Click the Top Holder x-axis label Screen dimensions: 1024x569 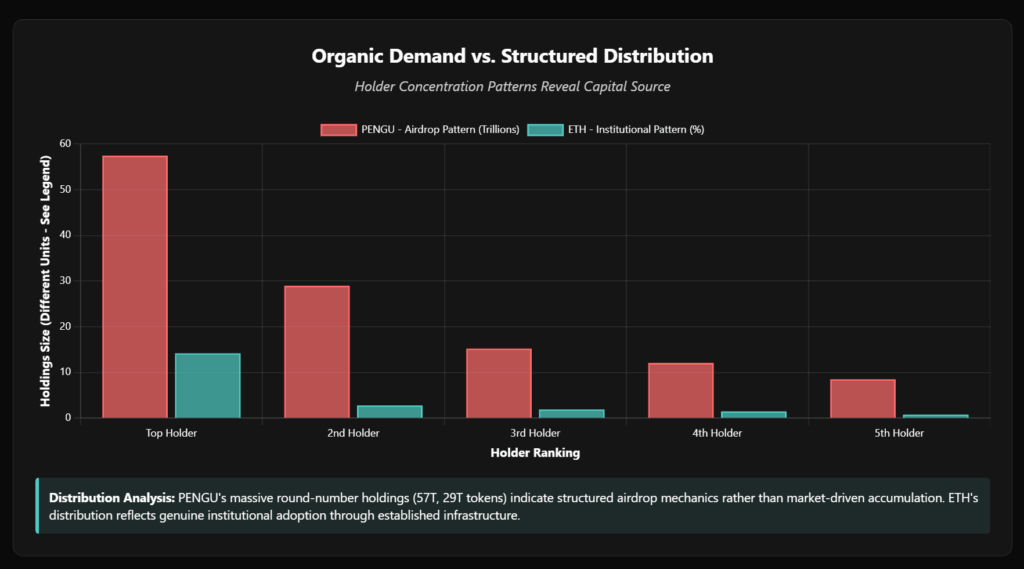coord(171,433)
